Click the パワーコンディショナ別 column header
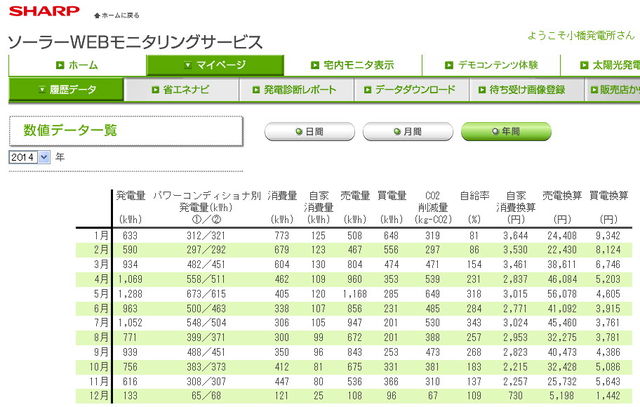The width and height of the screenshot is (640, 407). [207, 196]
